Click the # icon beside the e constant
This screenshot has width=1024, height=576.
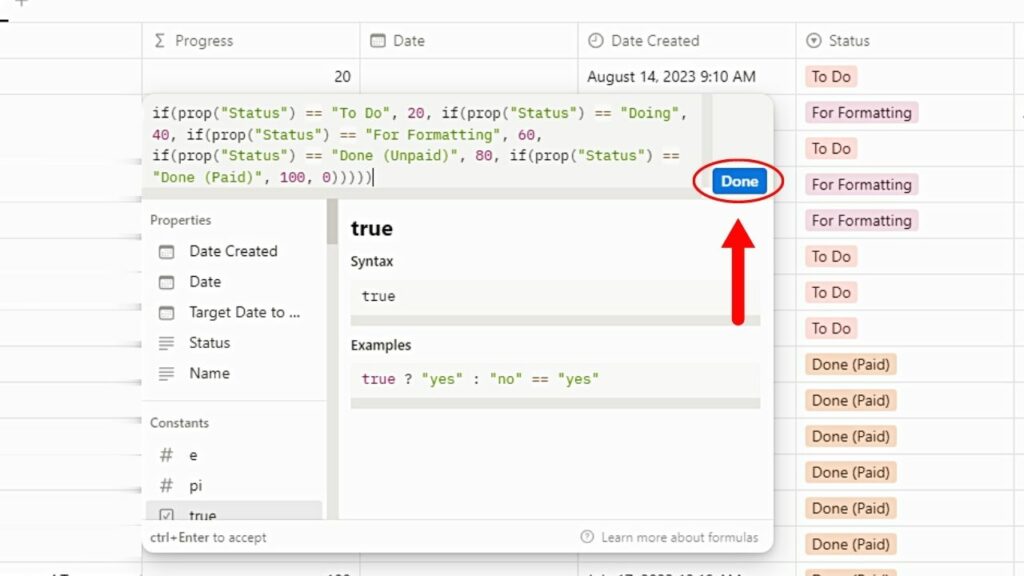click(x=166, y=455)
